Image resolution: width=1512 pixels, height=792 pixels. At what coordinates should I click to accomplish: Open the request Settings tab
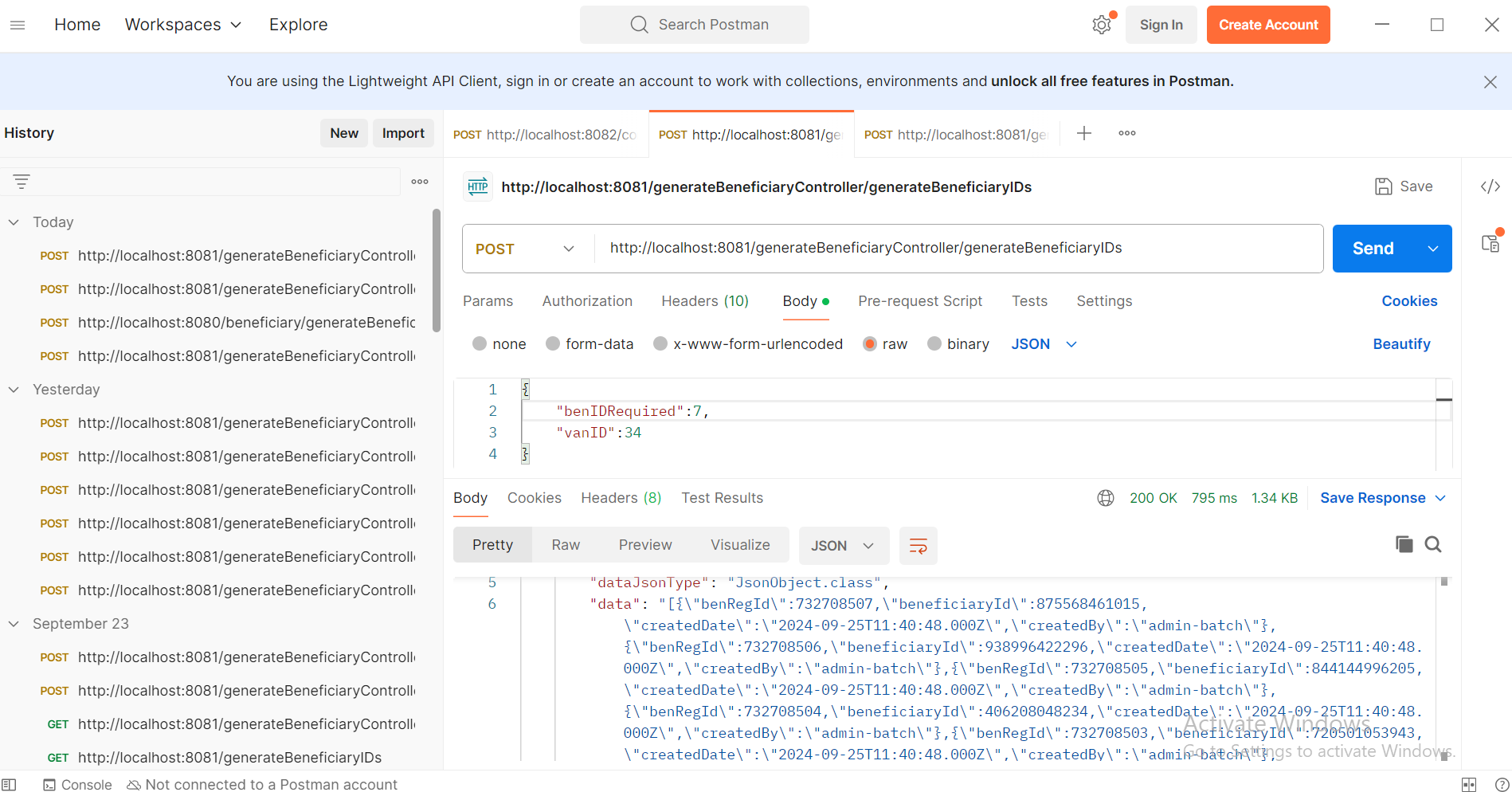[x=1104, y=301]
